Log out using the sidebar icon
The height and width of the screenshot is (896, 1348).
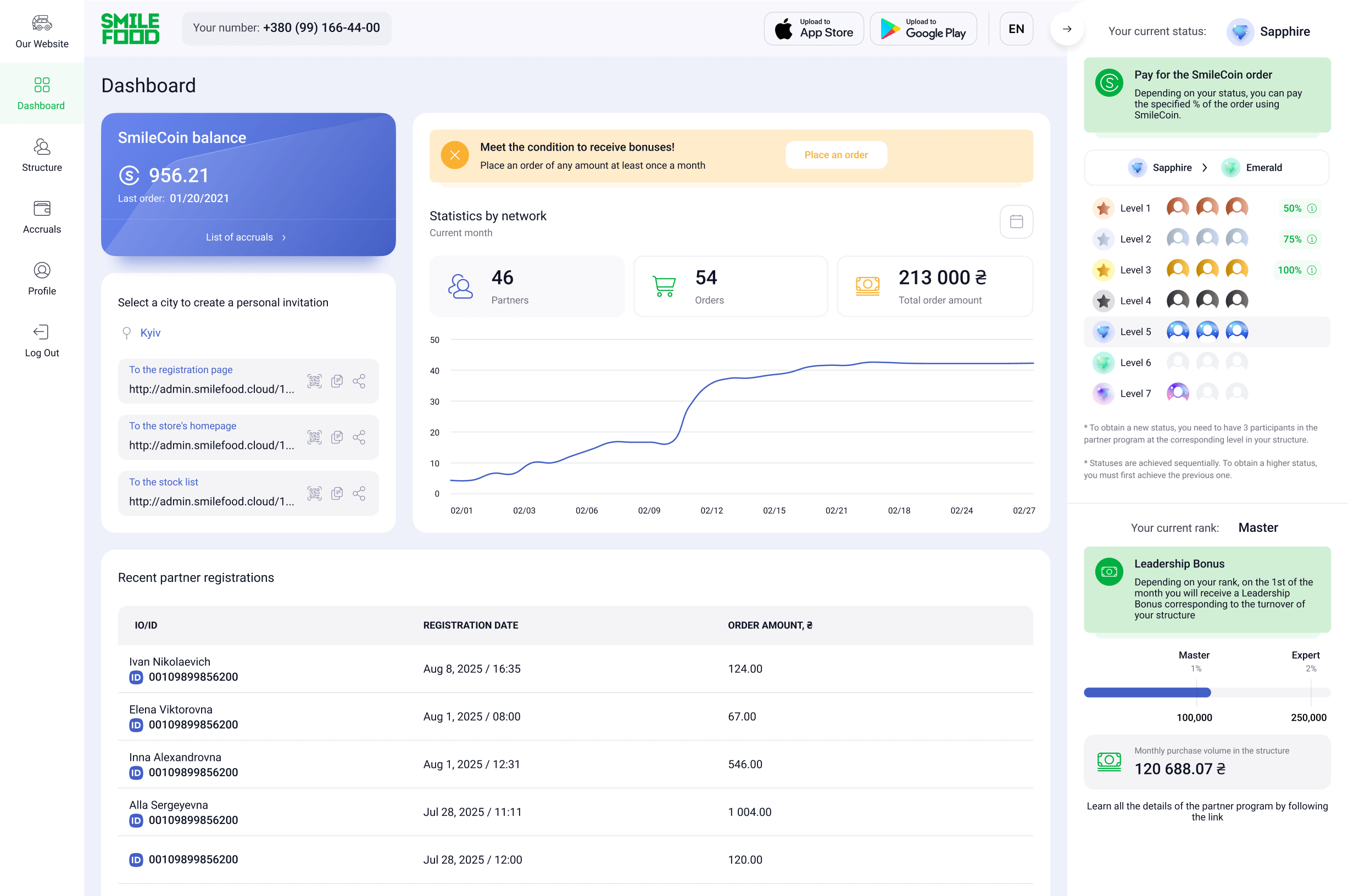[42, 340]
